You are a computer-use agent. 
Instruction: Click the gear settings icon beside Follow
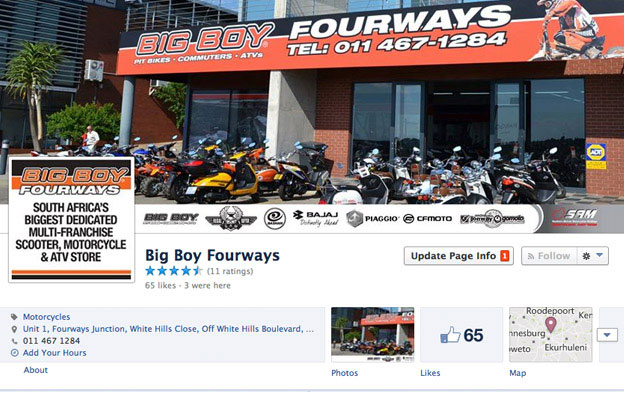[x=586, y=256]
